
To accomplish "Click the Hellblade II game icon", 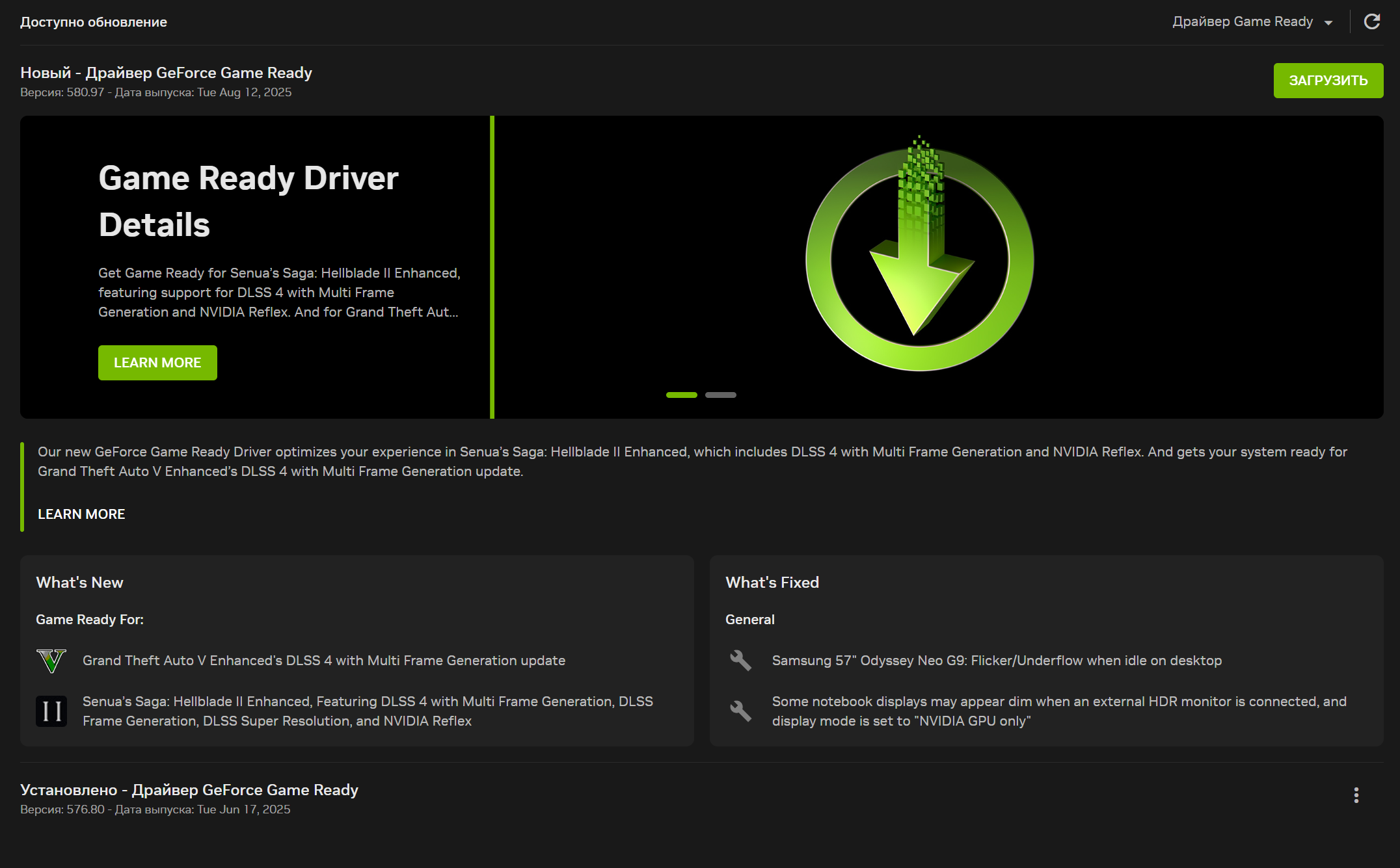I will pos(51,711).
